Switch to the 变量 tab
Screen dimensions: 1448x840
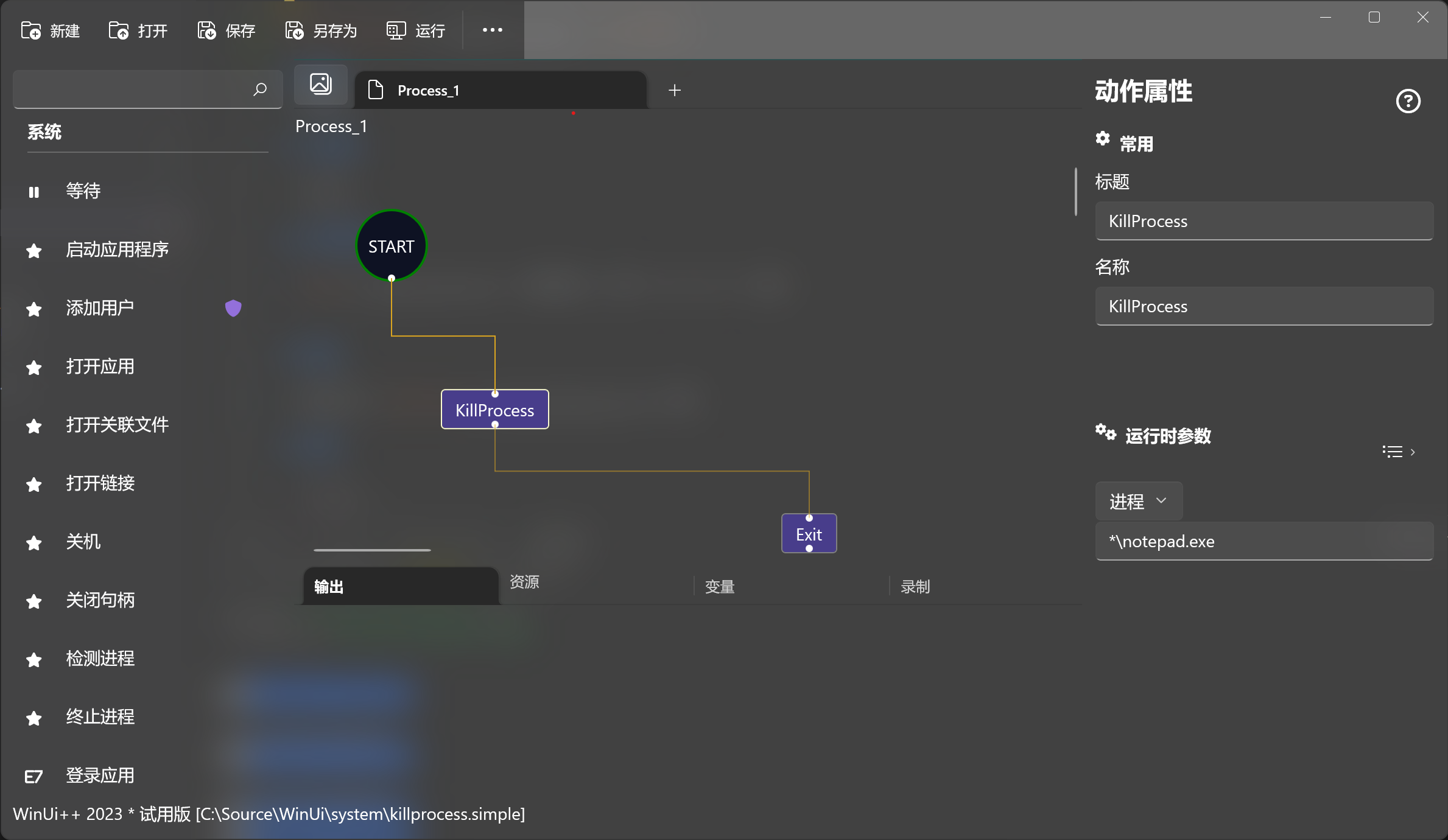pos(720,587)
